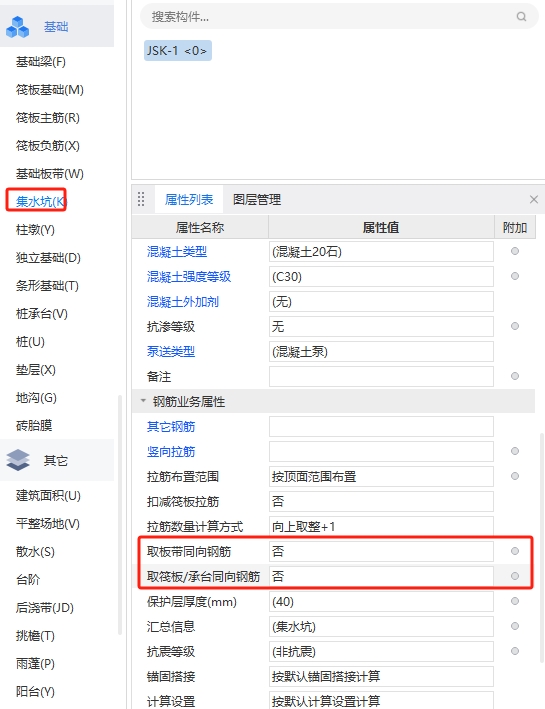Select 桩(U) in the sidebar
Viewport: 545px width, 709px height.
pyautogui.click(x=30, y=342)
